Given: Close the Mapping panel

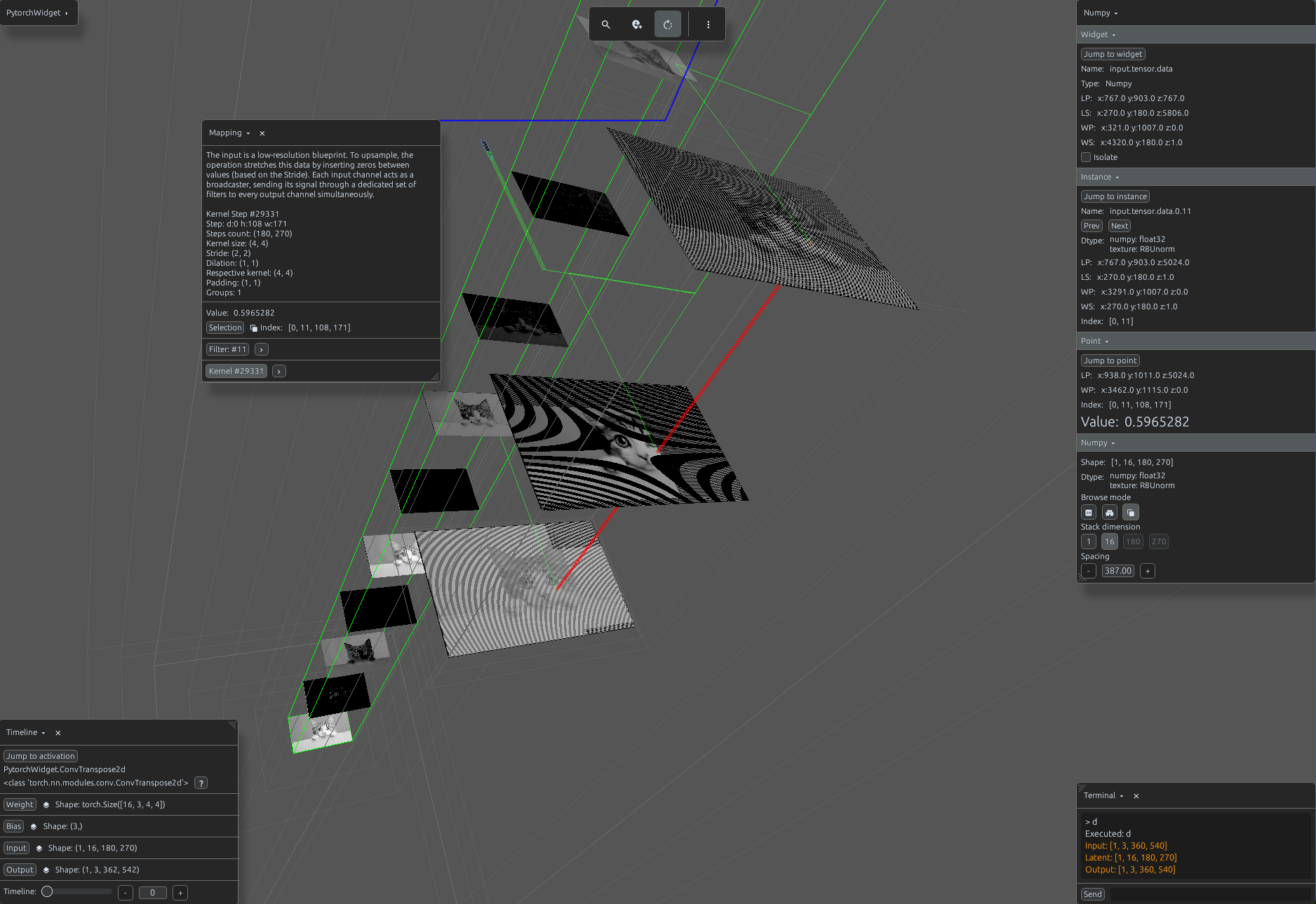Looking at the screenshot, I should coord(262,133).
